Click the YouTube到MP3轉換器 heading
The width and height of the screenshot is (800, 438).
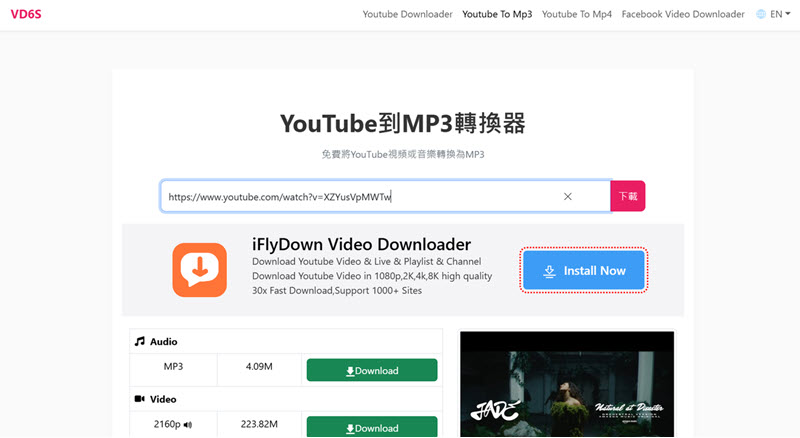tap(403, 124)
